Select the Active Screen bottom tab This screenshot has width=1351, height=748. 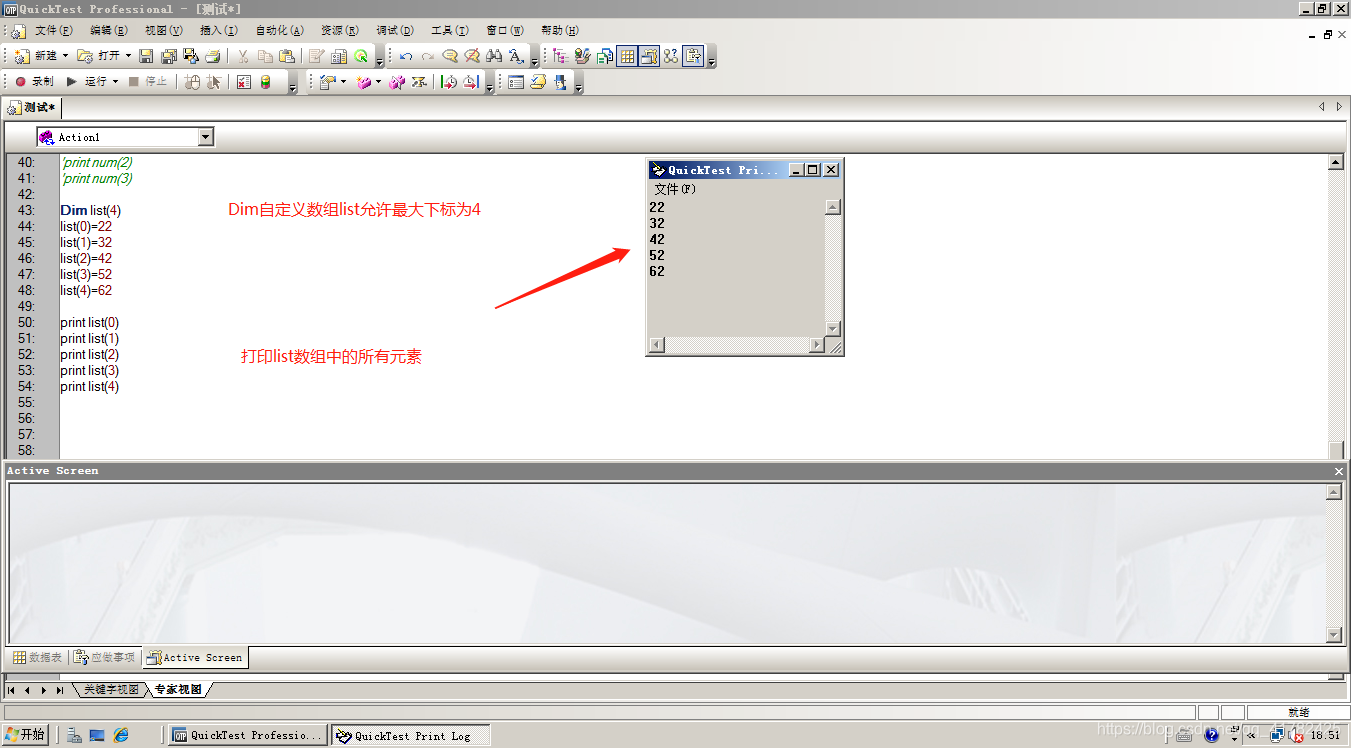click(x=195, y=658)
